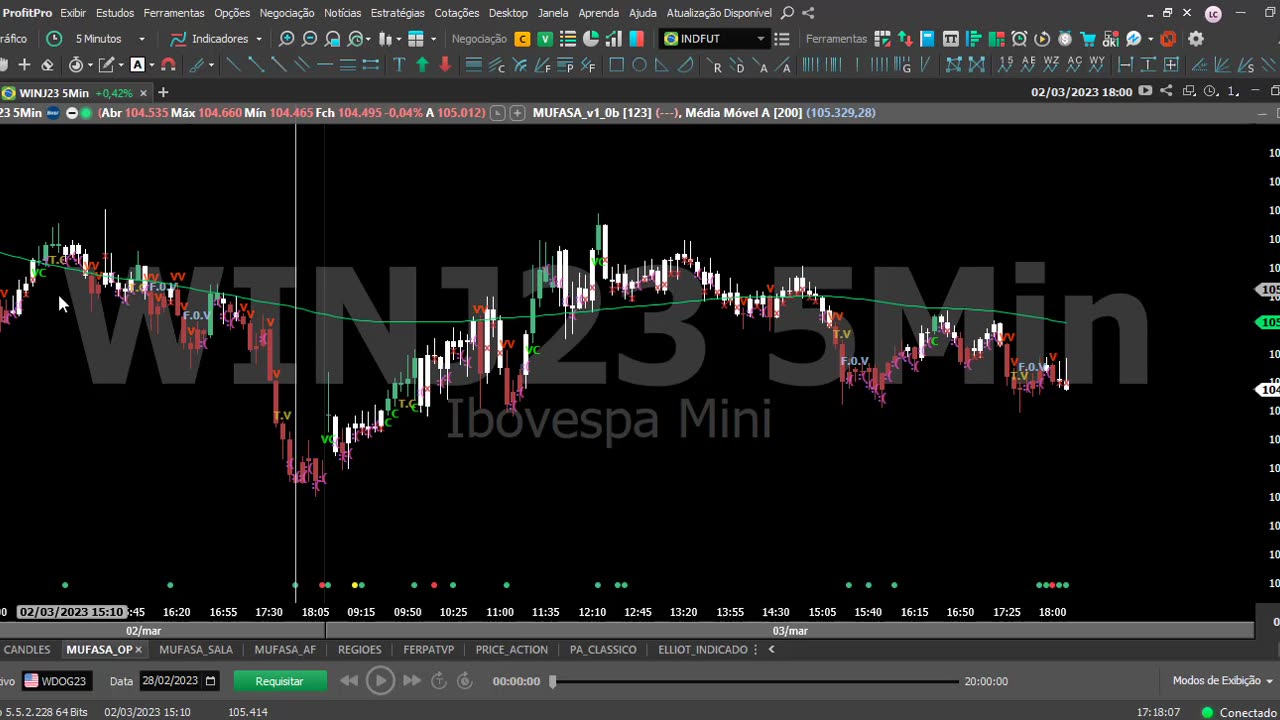Select the rectangle drawing tool
The width and height of the screenshot is (1280, 720).
(616, 65)
